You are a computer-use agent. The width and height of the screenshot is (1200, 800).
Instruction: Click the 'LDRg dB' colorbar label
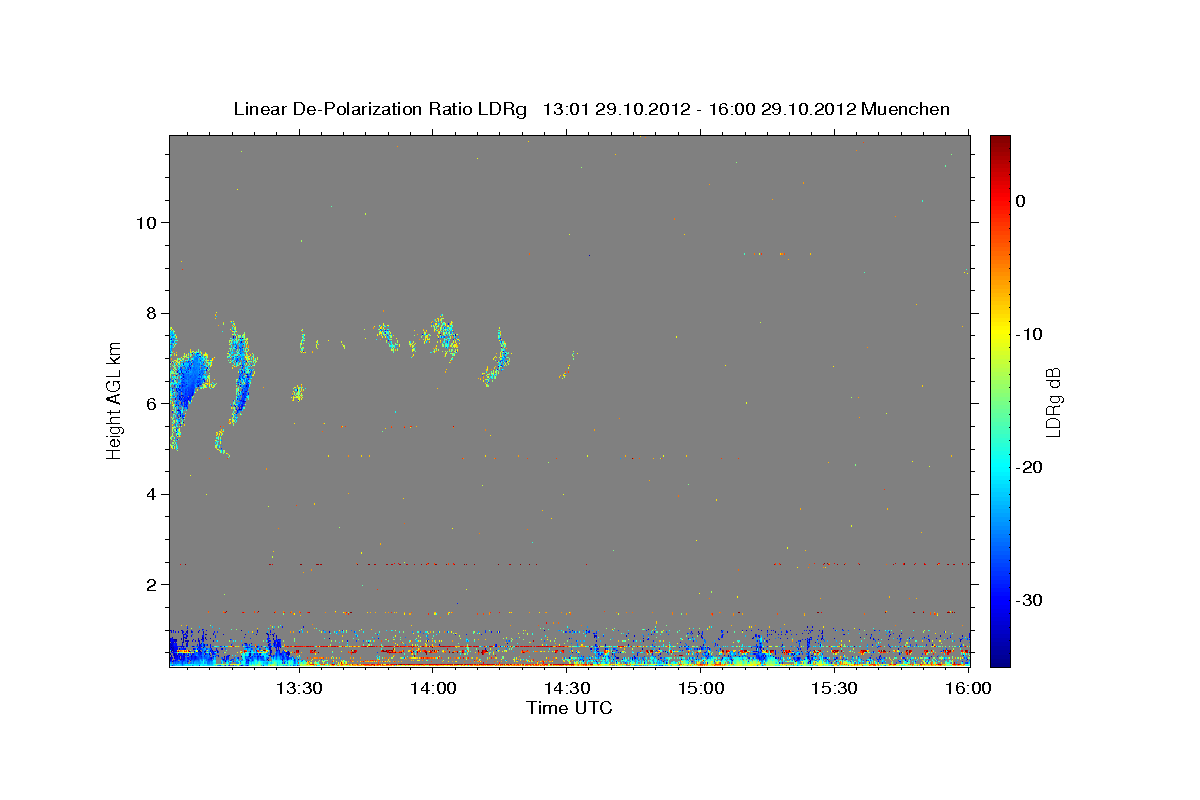coord(1053,402)
